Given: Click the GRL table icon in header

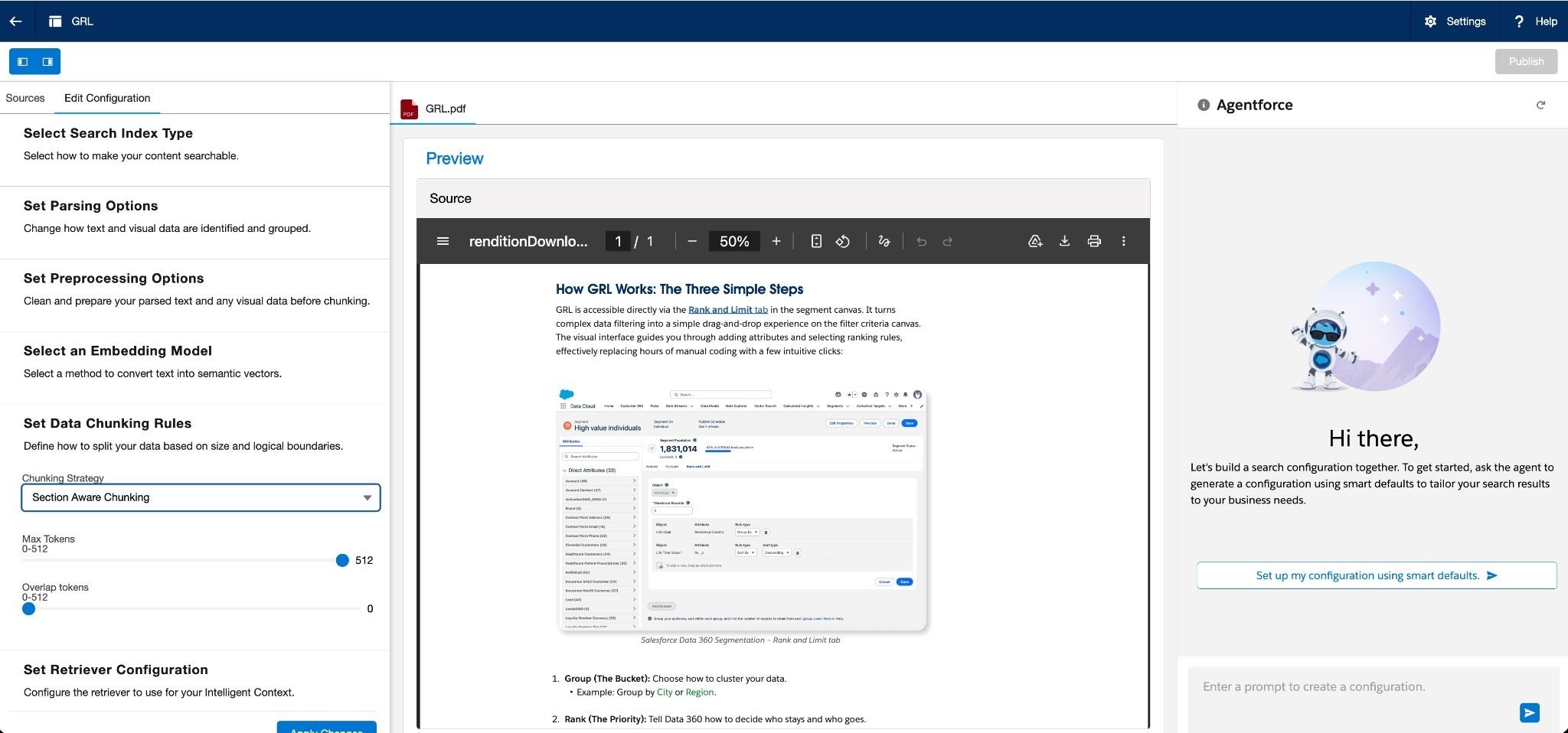Looking at the screenshot, I should 55,21.
